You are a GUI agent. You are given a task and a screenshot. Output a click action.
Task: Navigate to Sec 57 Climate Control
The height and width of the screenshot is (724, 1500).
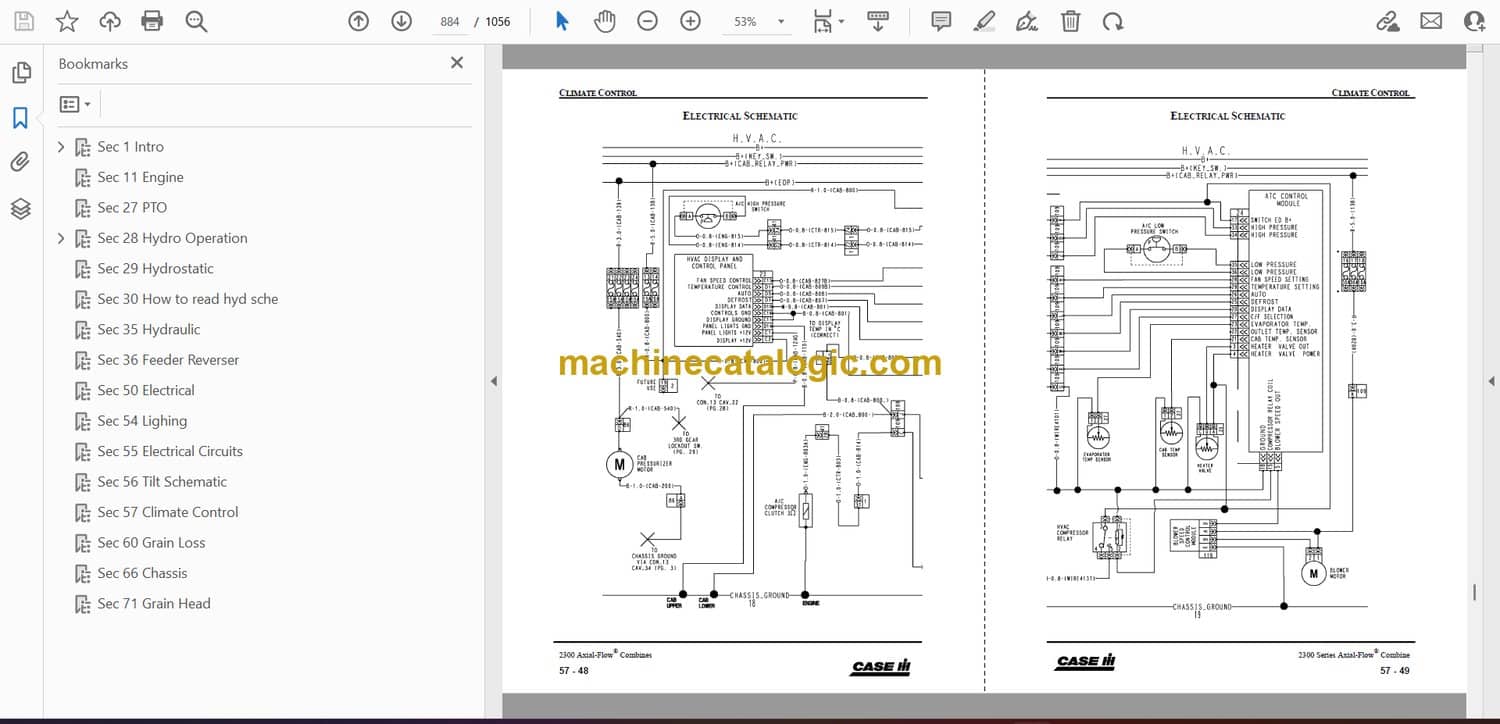(168, 513)
